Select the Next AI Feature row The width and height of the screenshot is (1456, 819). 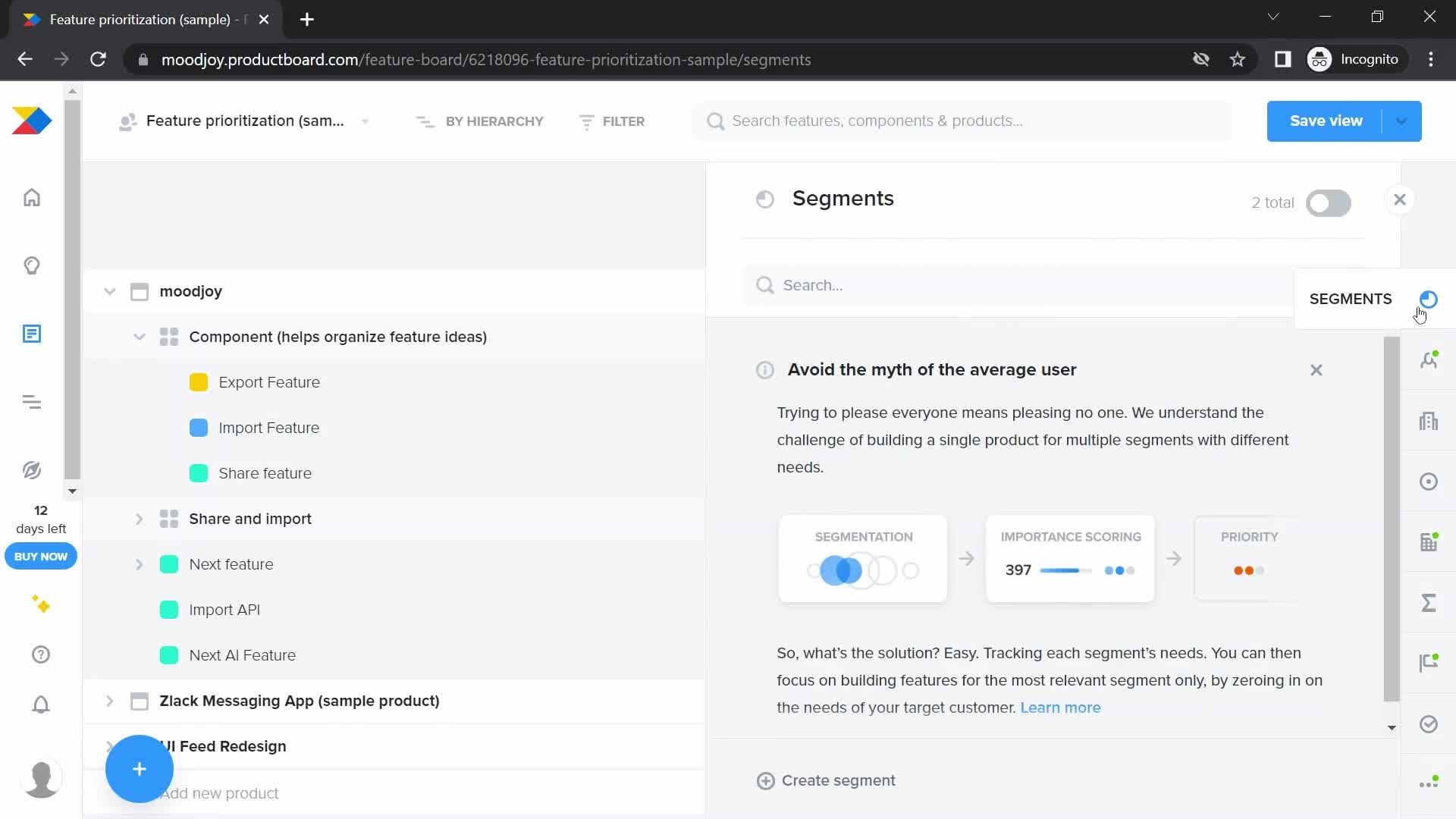394,655
